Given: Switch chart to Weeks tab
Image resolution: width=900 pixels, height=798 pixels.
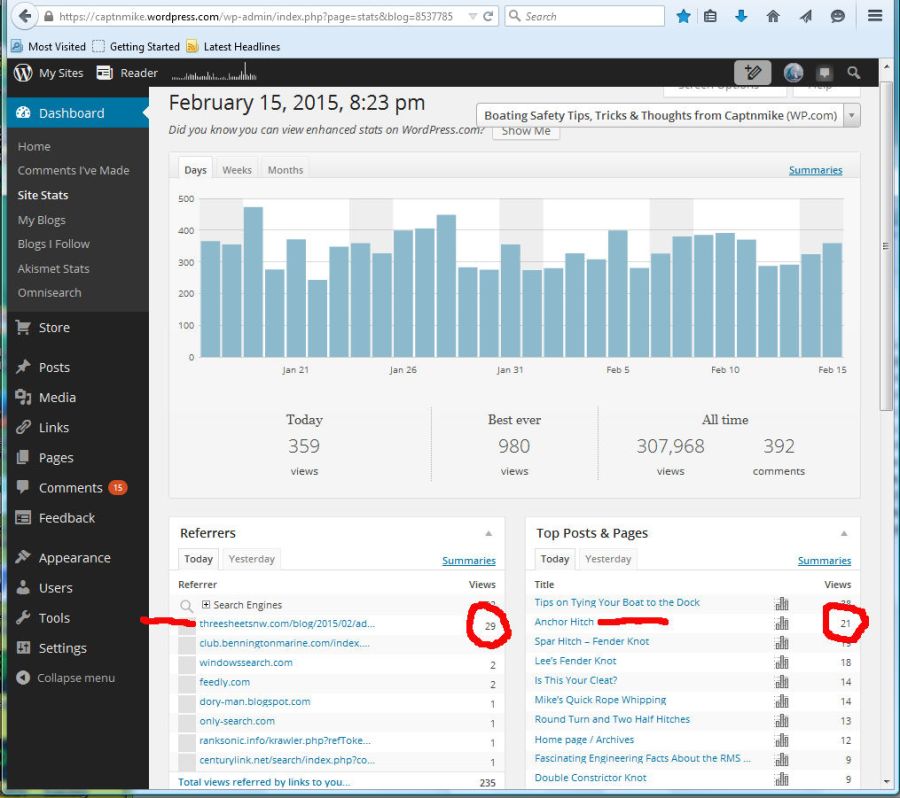Looking at the screenshot, I should tap(237, 170).
